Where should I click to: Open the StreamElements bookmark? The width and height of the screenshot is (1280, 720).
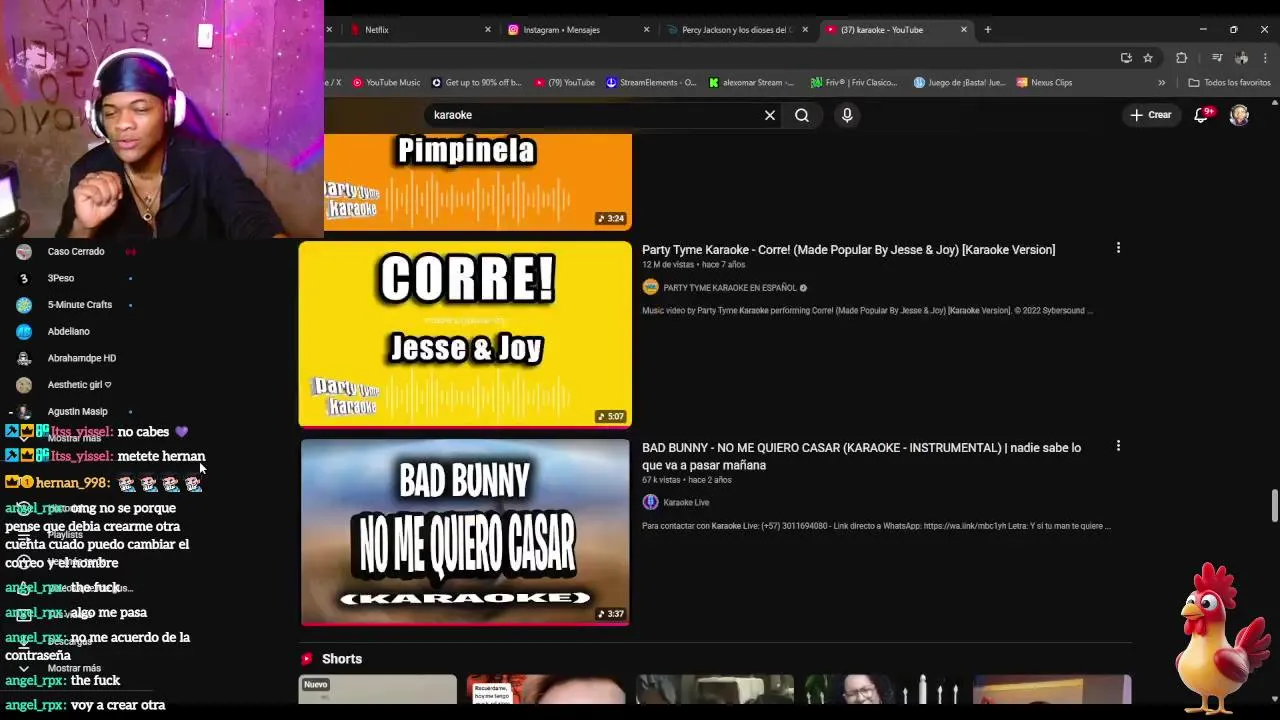tap(651, 83)
